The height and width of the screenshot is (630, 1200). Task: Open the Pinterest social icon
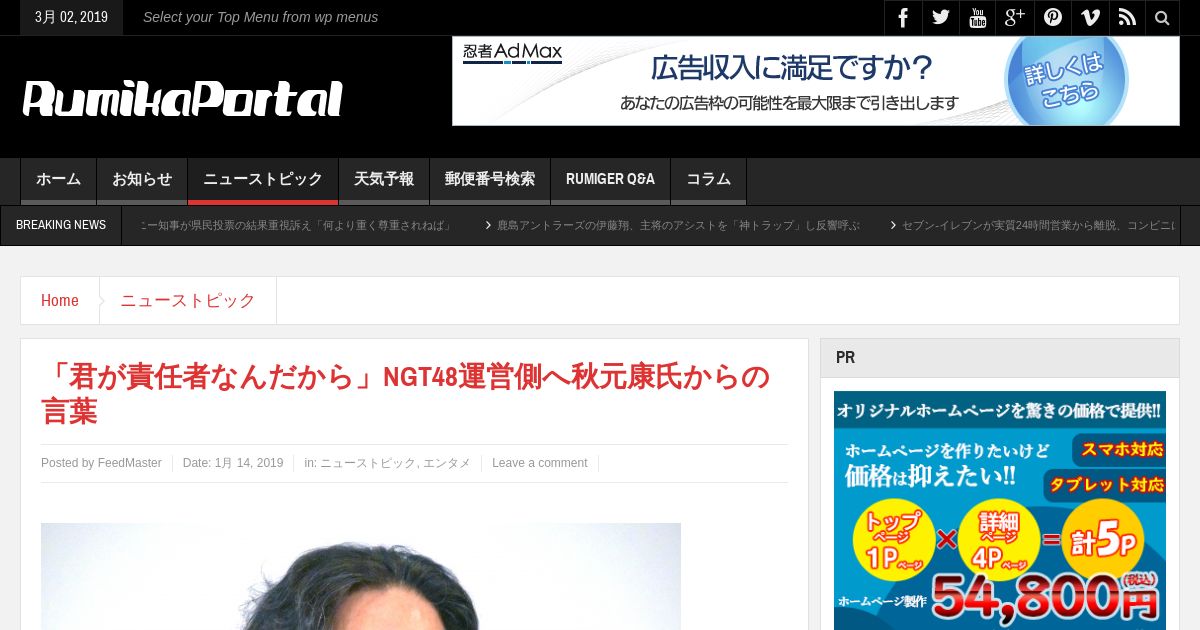[1053, 17]
